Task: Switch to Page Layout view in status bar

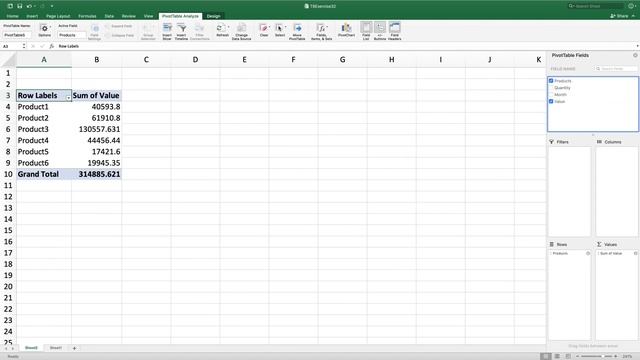Action: [x=557, y=356]
